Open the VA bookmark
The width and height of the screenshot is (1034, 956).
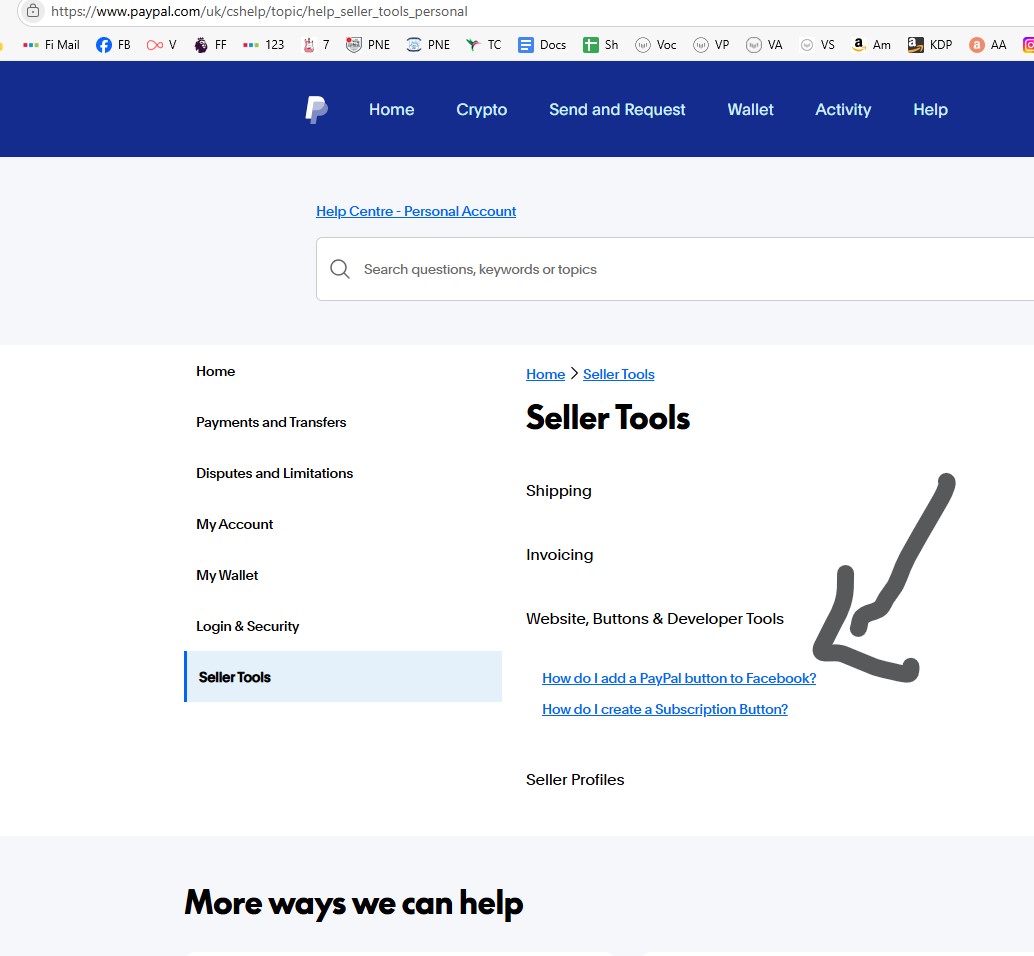click(764, 45)
